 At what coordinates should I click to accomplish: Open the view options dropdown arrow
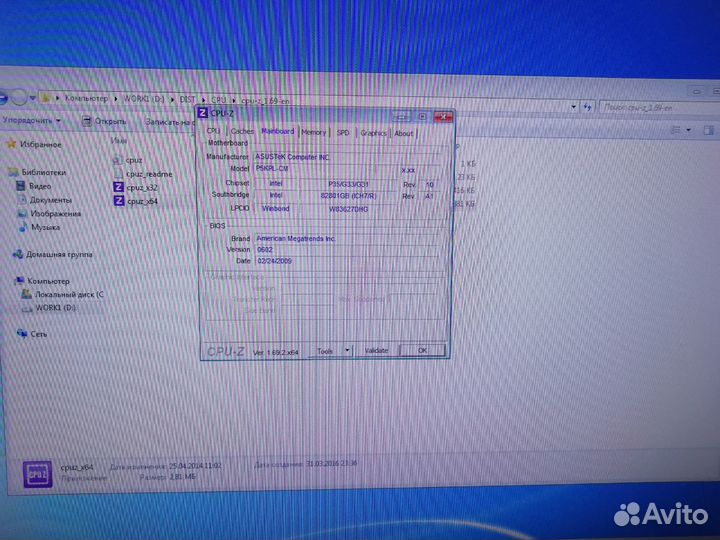coord(688,130)
